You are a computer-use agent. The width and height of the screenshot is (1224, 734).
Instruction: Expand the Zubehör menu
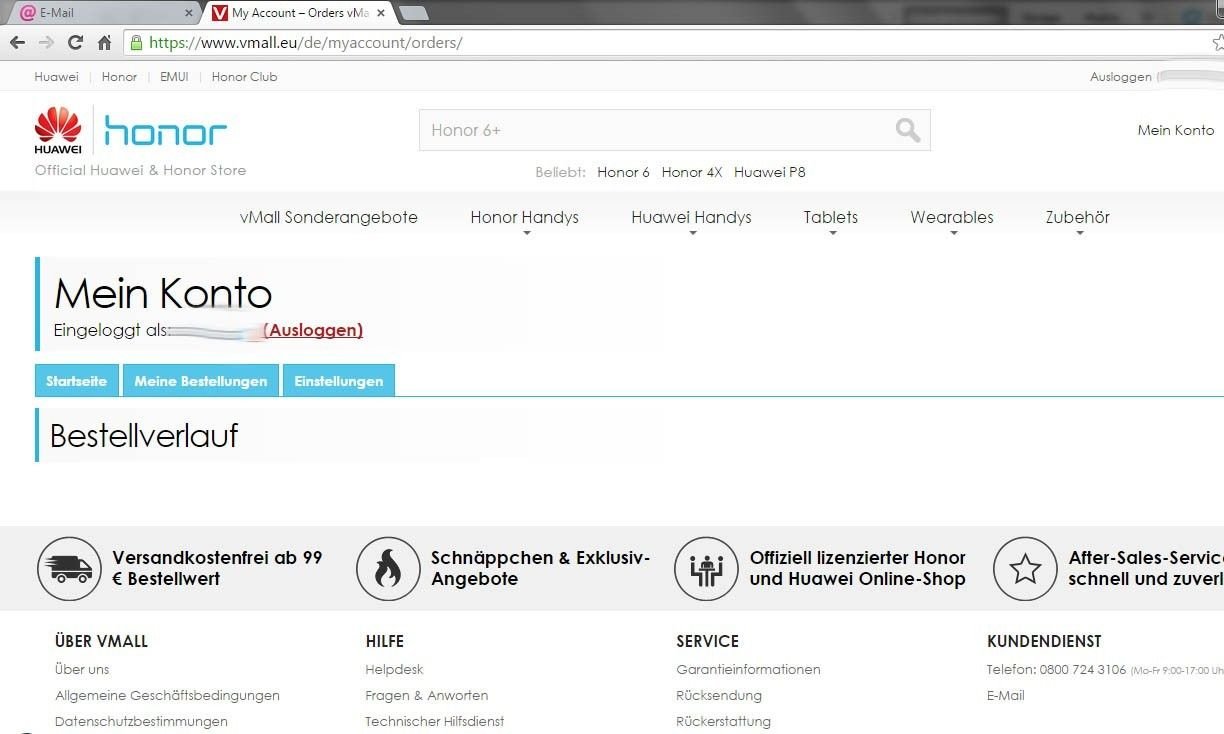1078,218
